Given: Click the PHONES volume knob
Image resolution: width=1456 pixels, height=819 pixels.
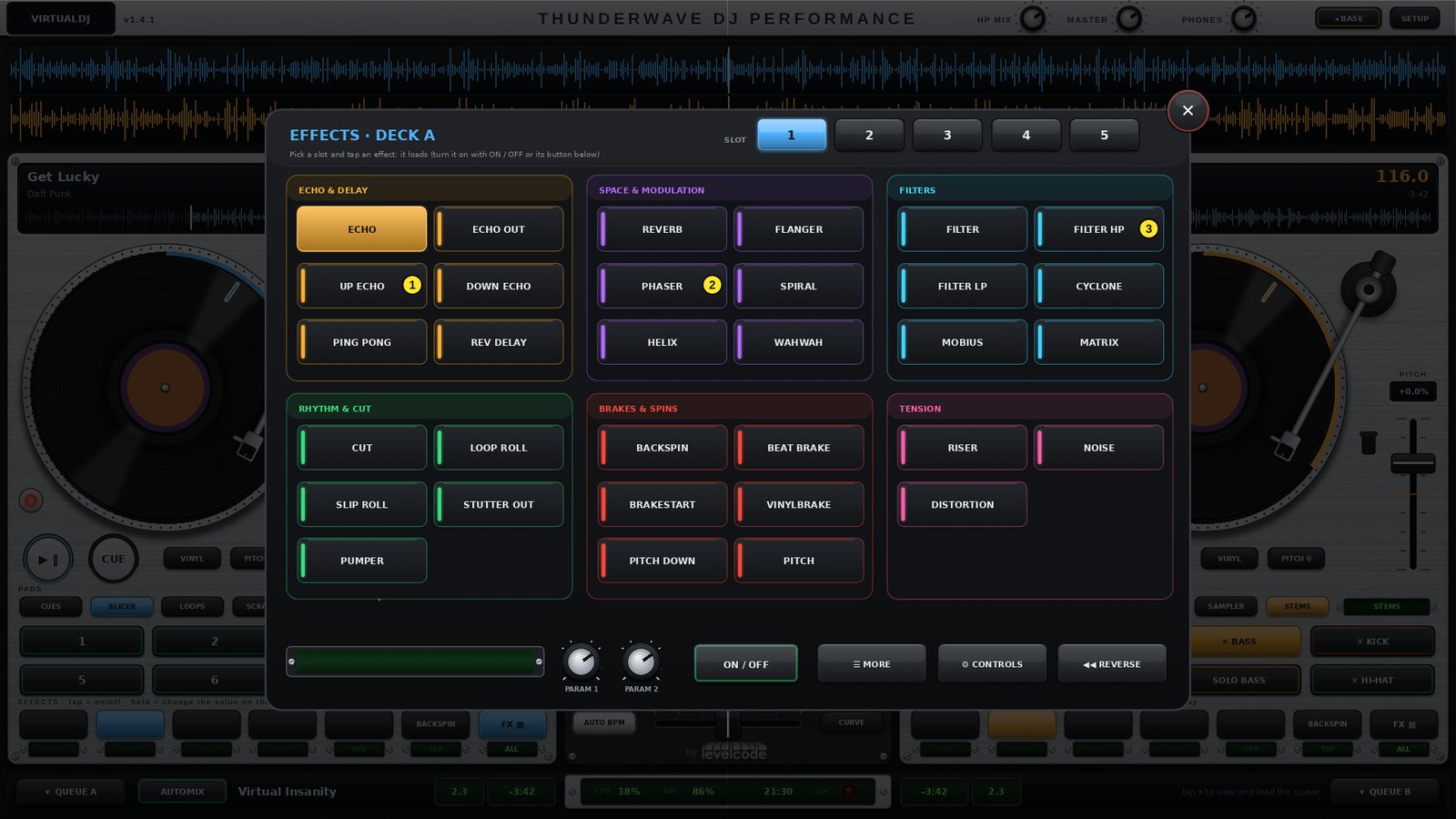Looking at the screenshot, I should pyautogui.click(x=1244, y=18).
